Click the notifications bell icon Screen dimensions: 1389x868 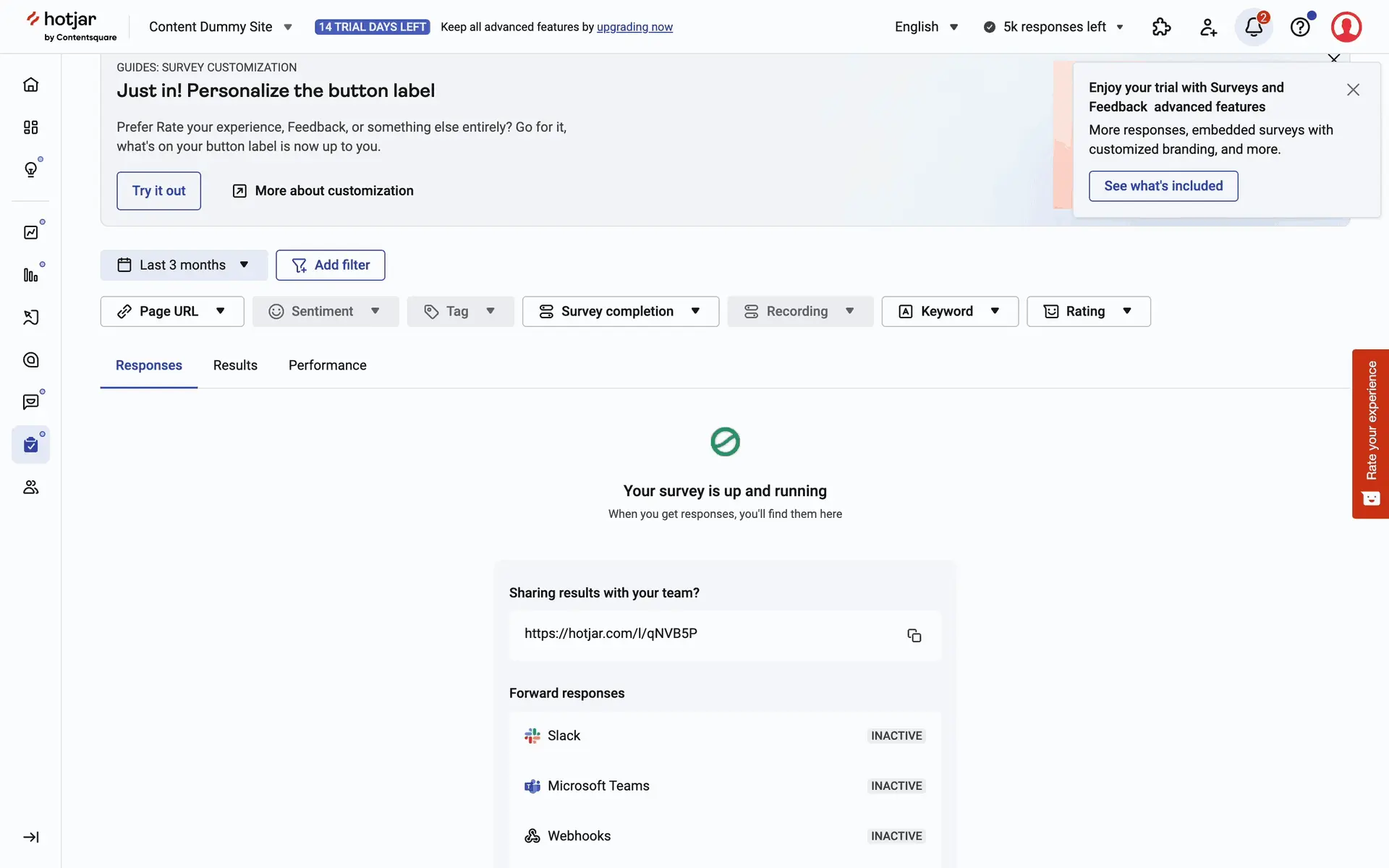pyautogui.click(x=1254, y=27)
